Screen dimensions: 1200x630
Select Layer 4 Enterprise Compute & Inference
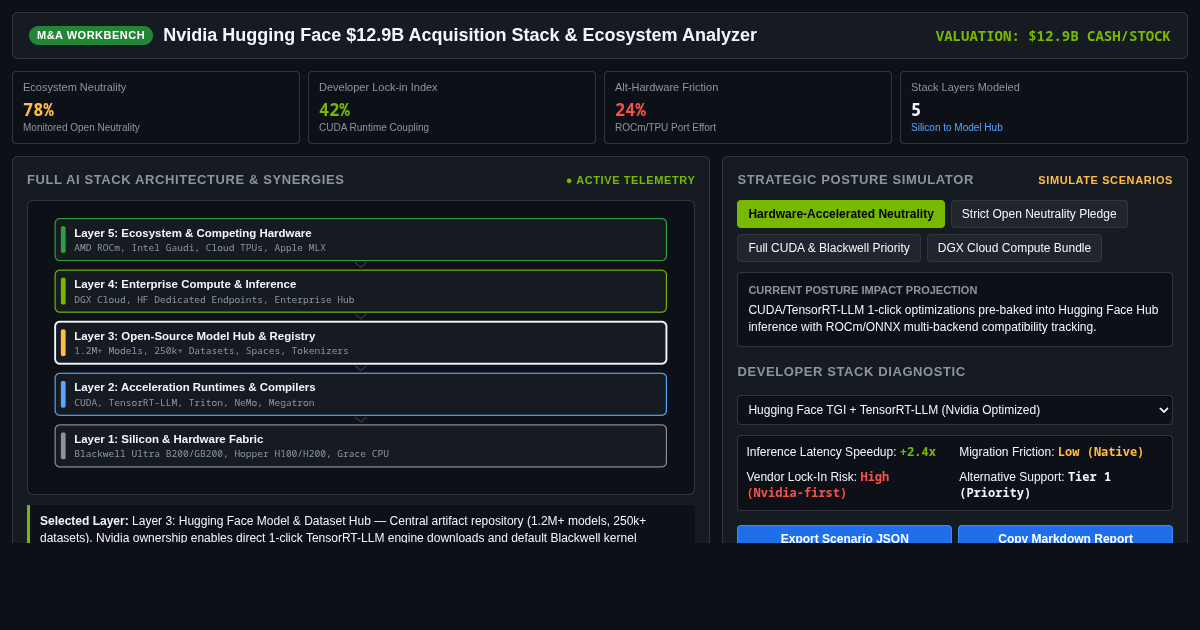click(361, 291)
